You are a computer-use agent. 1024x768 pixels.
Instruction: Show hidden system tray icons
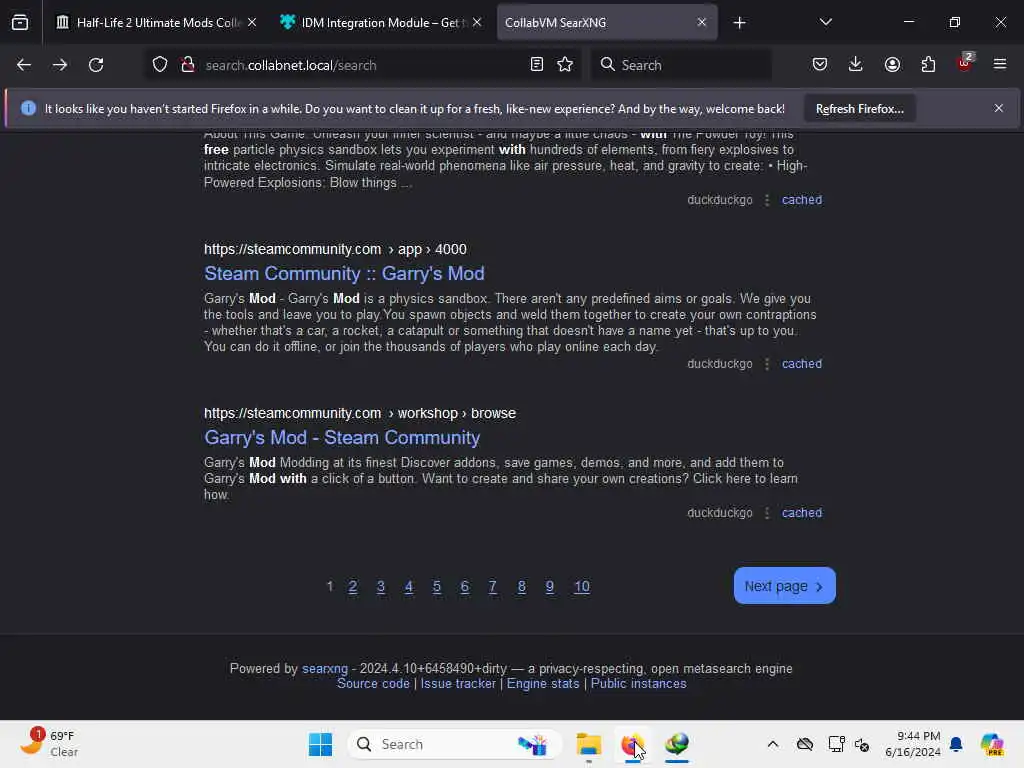(x=773, y=744)
